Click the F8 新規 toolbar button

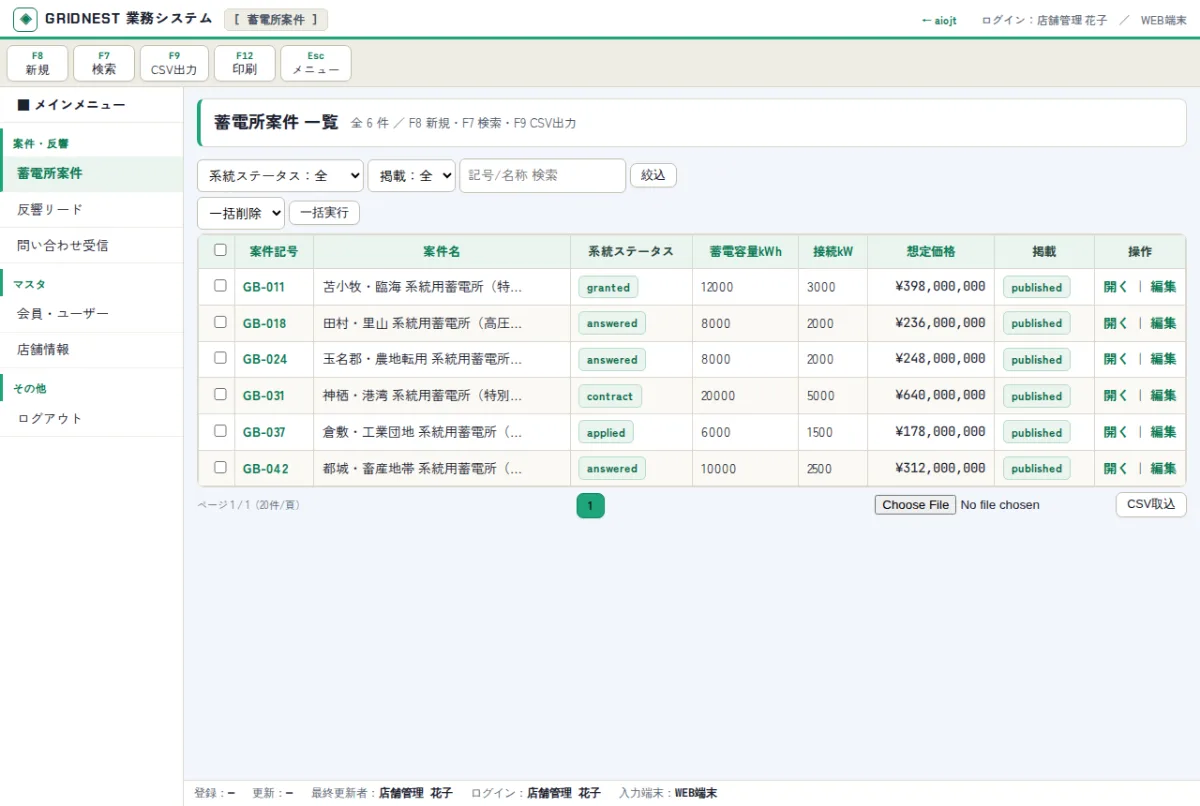coord(38,63)
